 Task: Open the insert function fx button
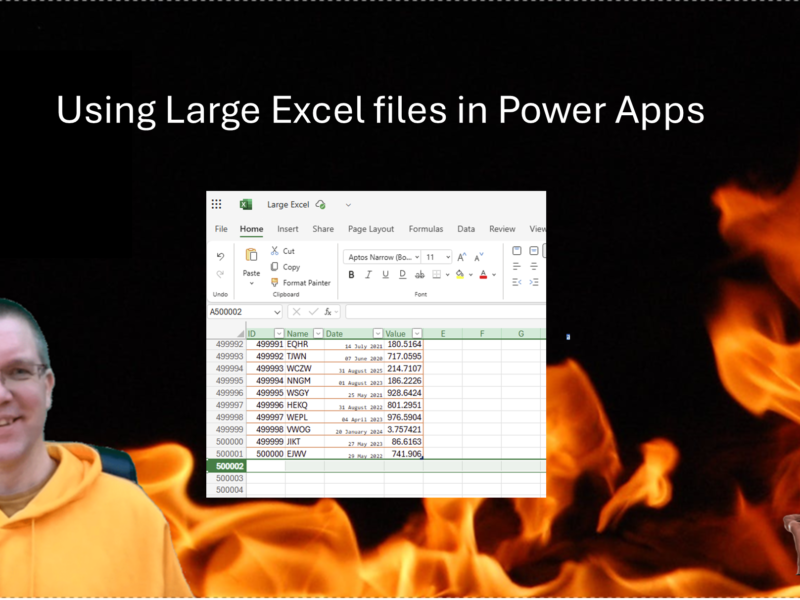coord(328,312)
